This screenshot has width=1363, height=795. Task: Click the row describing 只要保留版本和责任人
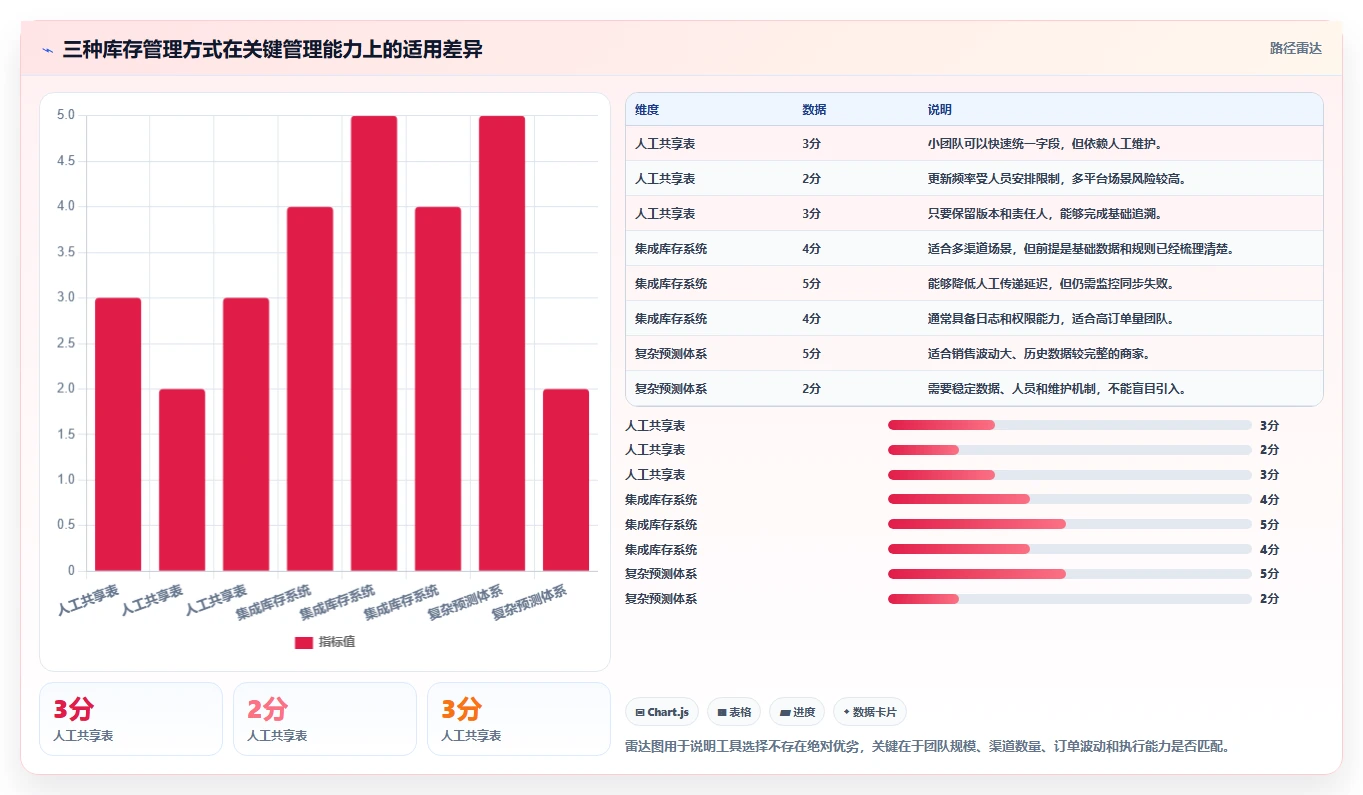[x=974, y=214]
